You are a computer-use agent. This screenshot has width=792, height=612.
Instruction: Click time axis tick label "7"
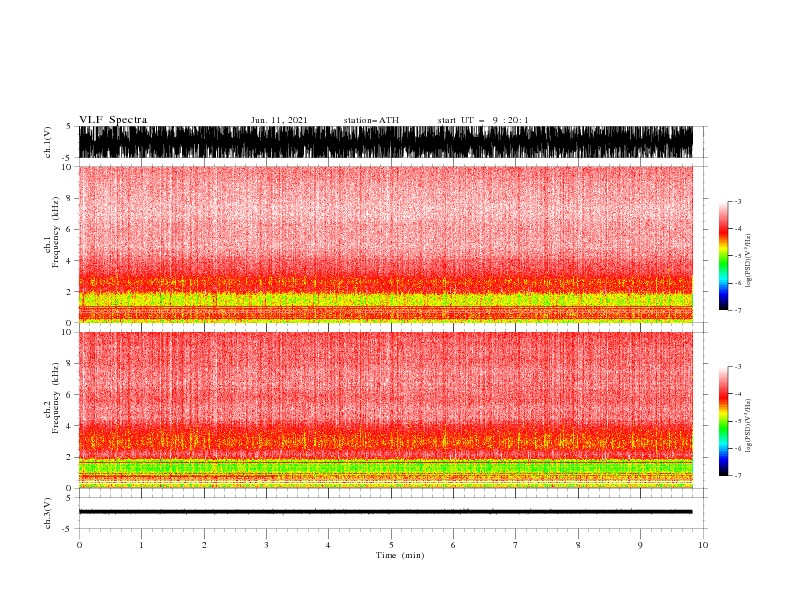[516, 545]
